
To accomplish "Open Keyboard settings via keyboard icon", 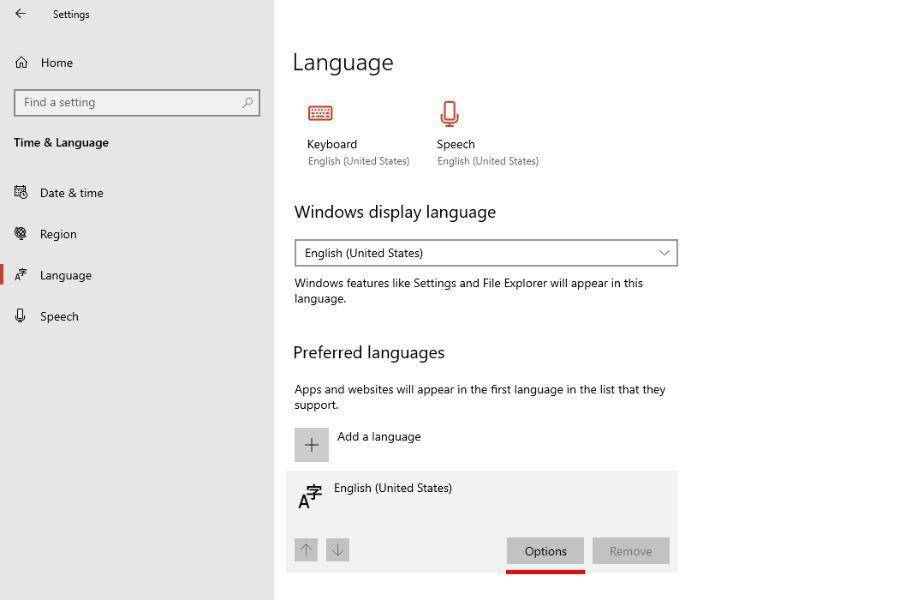I will [320, 113].
